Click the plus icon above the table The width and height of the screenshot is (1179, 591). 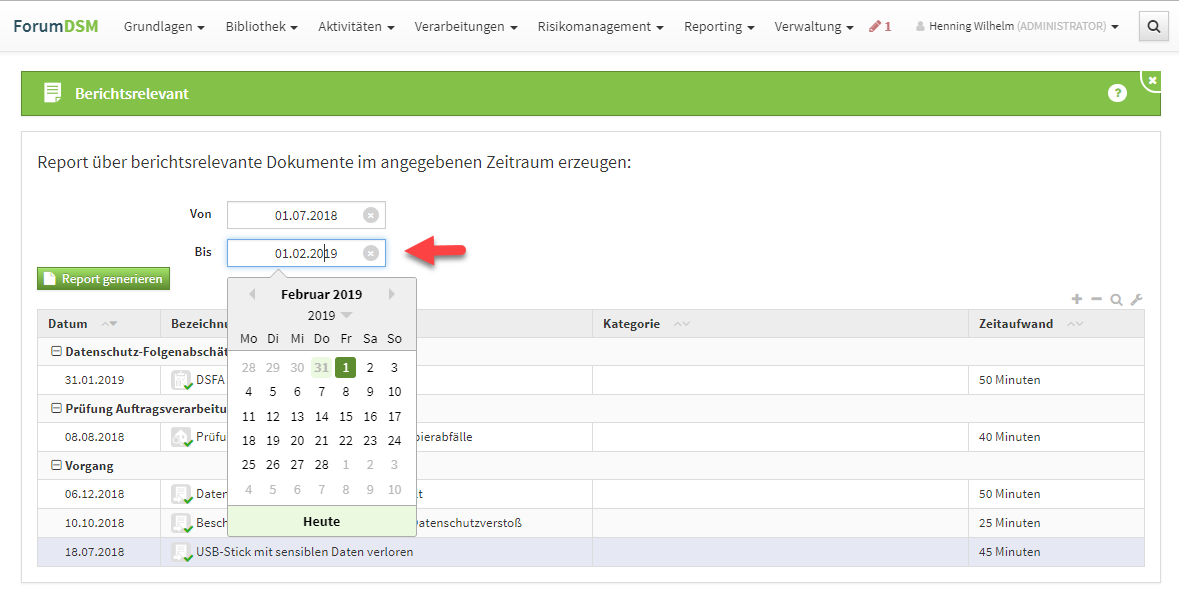click(1077, 299)
